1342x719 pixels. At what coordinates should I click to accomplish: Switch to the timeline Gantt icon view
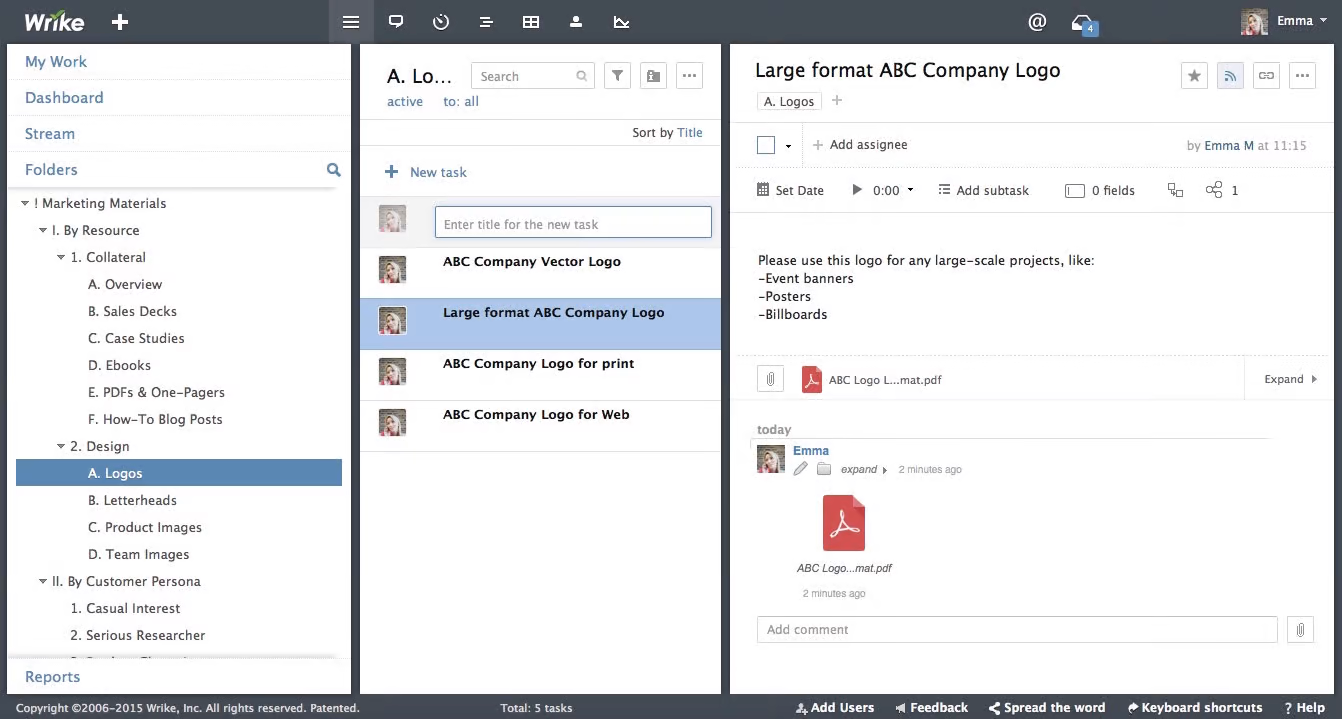click(x=486, y=21)
